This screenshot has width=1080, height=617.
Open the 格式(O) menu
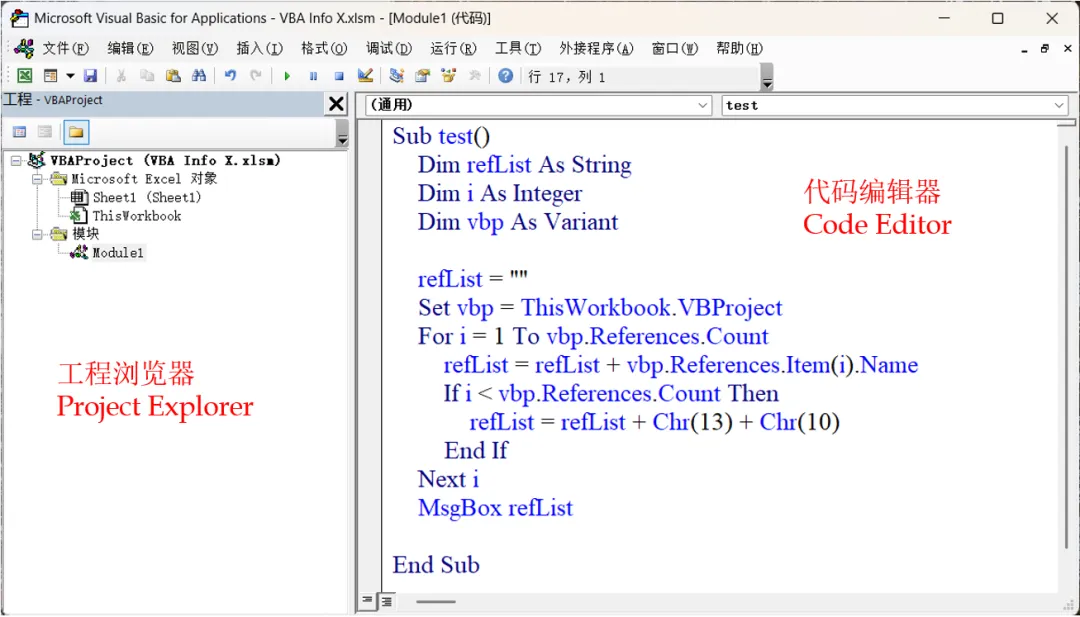click(324, 49)
